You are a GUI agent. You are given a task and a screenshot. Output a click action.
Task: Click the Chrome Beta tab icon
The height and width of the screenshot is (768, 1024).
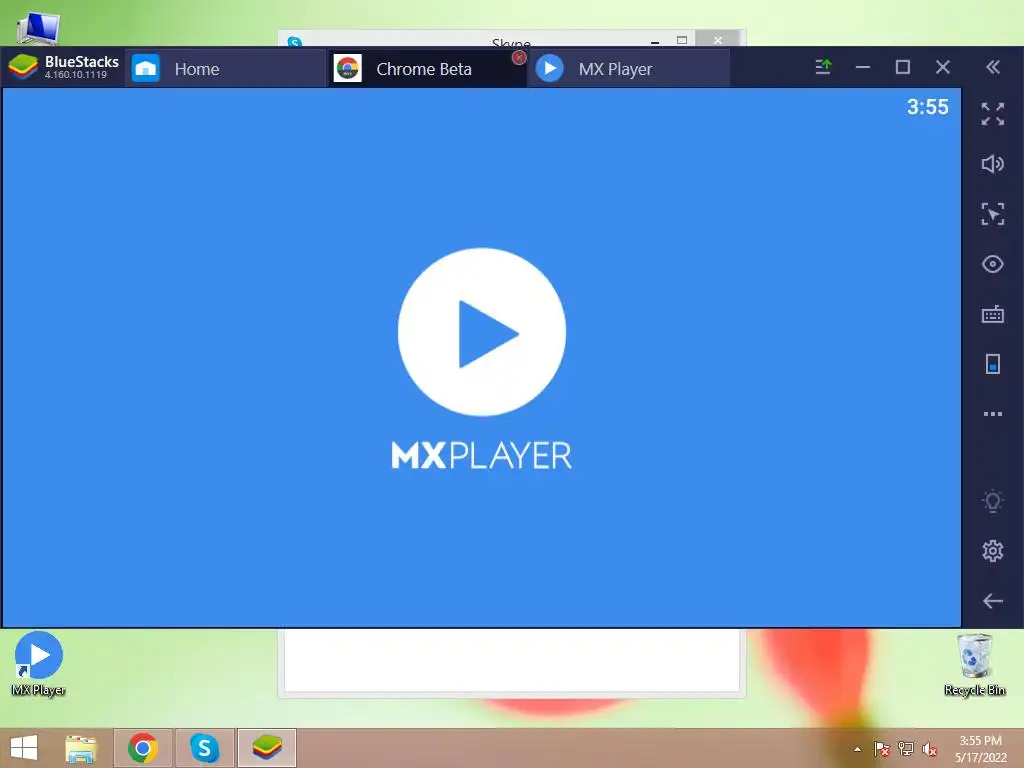(x=347, y=68)
